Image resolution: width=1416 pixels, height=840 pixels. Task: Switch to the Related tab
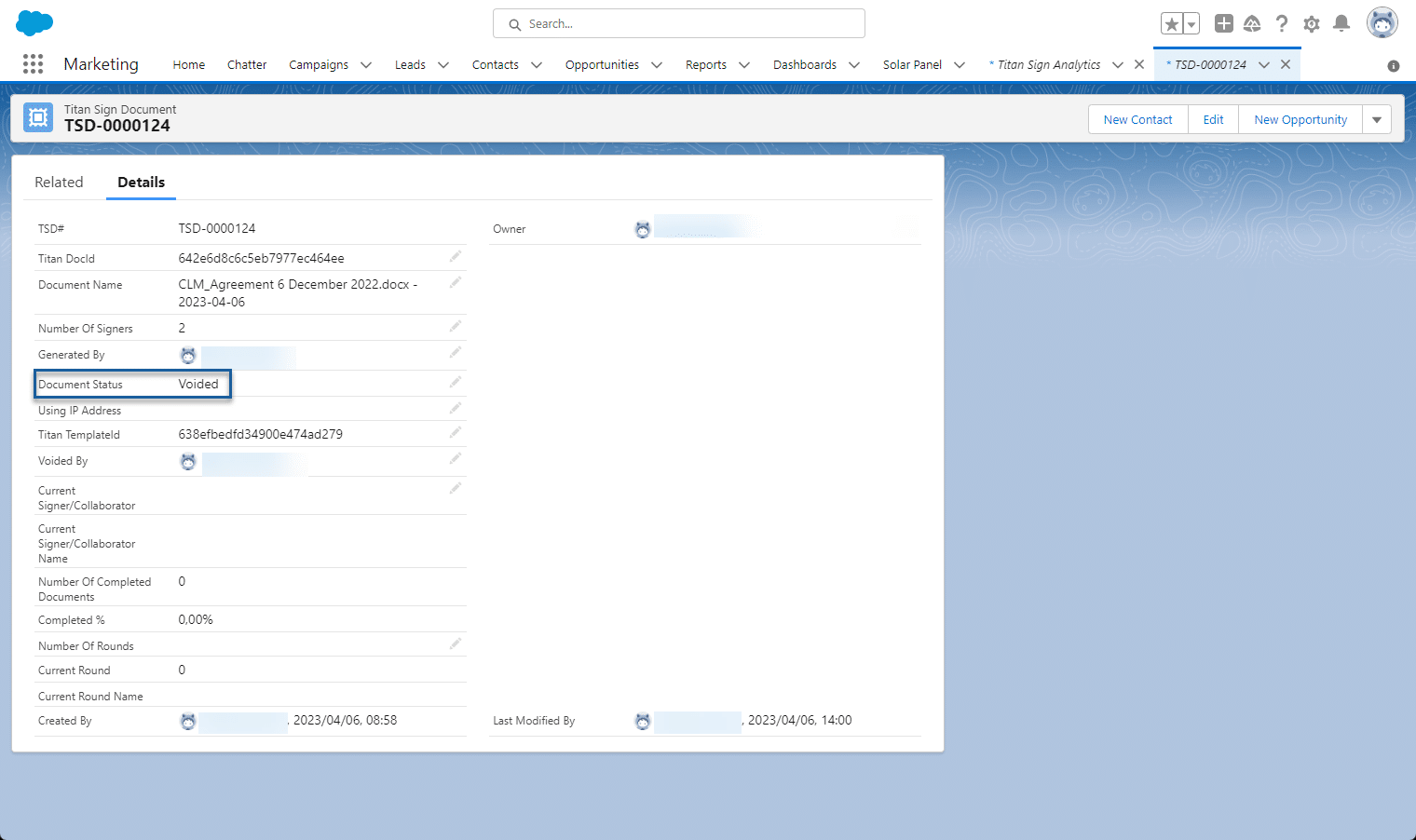click(59, 182)
